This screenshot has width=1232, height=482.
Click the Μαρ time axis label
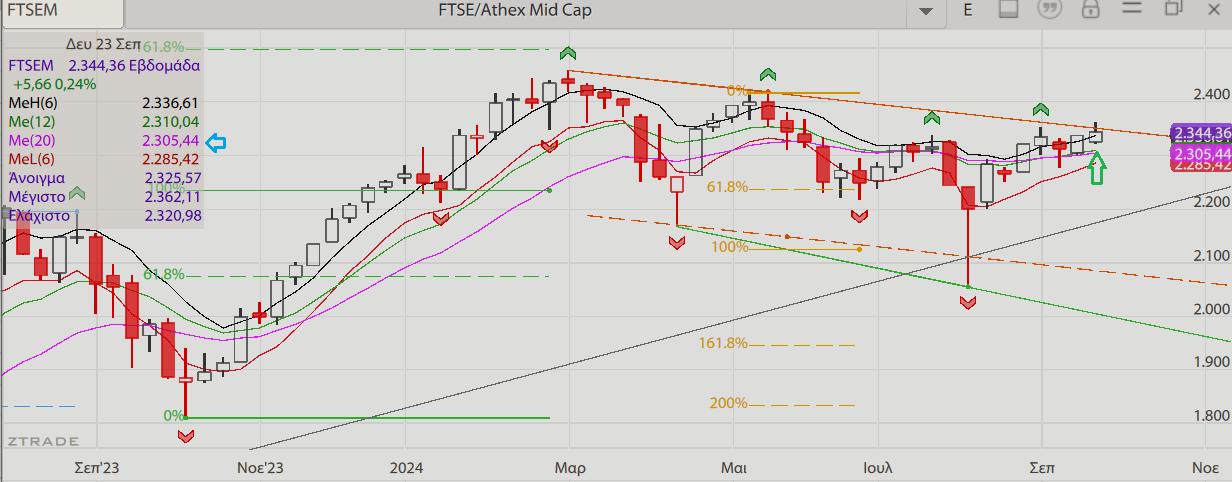571,467
